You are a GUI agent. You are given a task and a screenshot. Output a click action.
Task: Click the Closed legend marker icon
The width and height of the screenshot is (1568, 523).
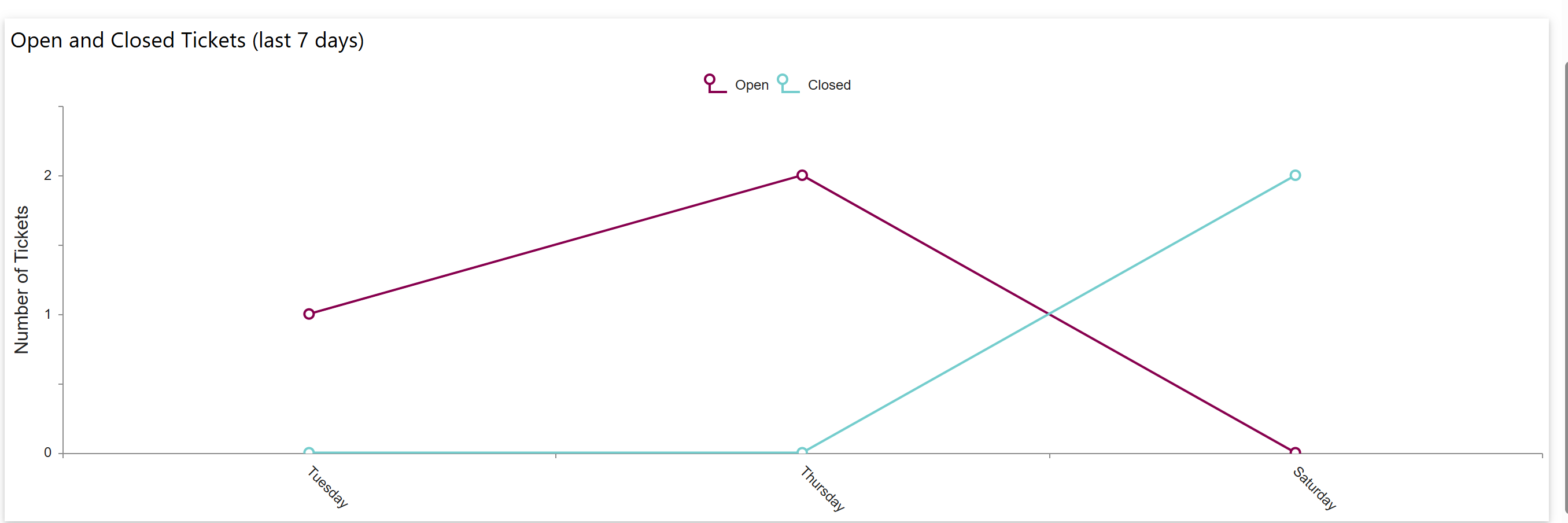[787, 84]
